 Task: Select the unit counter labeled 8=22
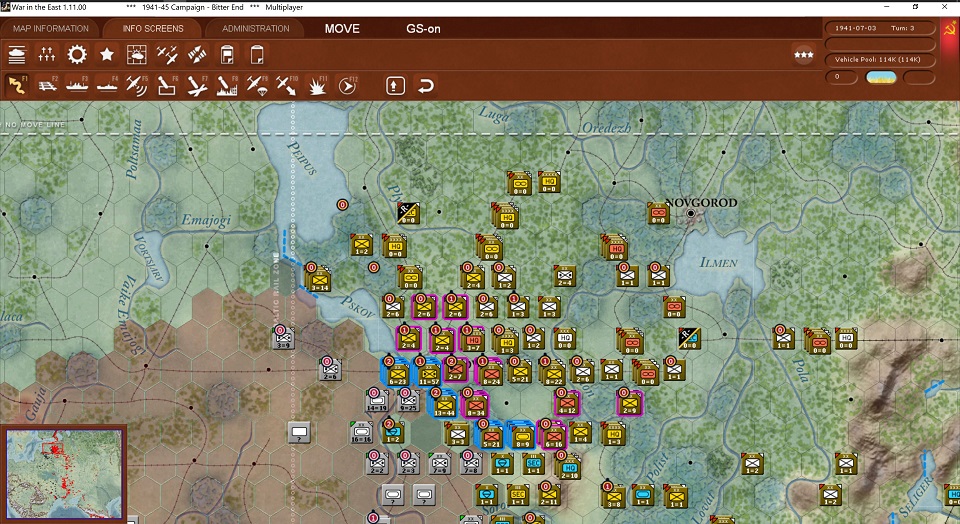pyautogui.click(x=553, y=373)
